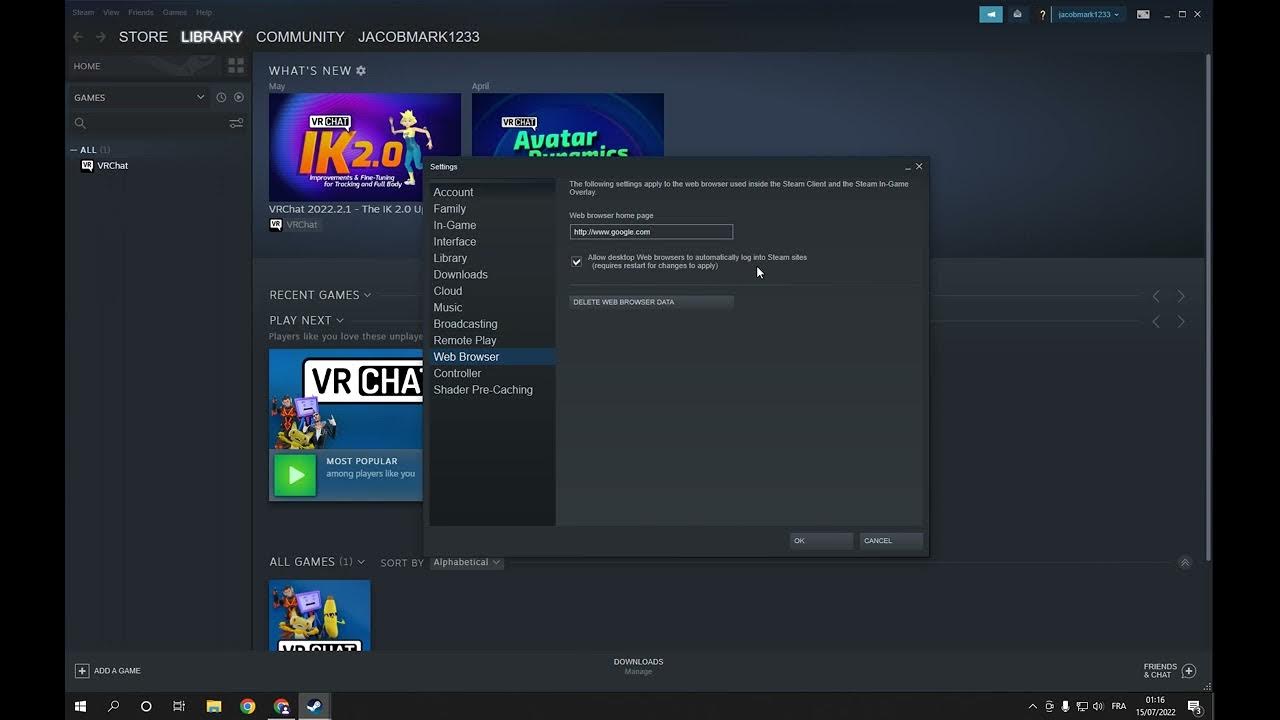The width and height of the screenshot is (1280, 720).
Task: Open the Sort By Alphabetical dropdown
Action: pos(466,563)
